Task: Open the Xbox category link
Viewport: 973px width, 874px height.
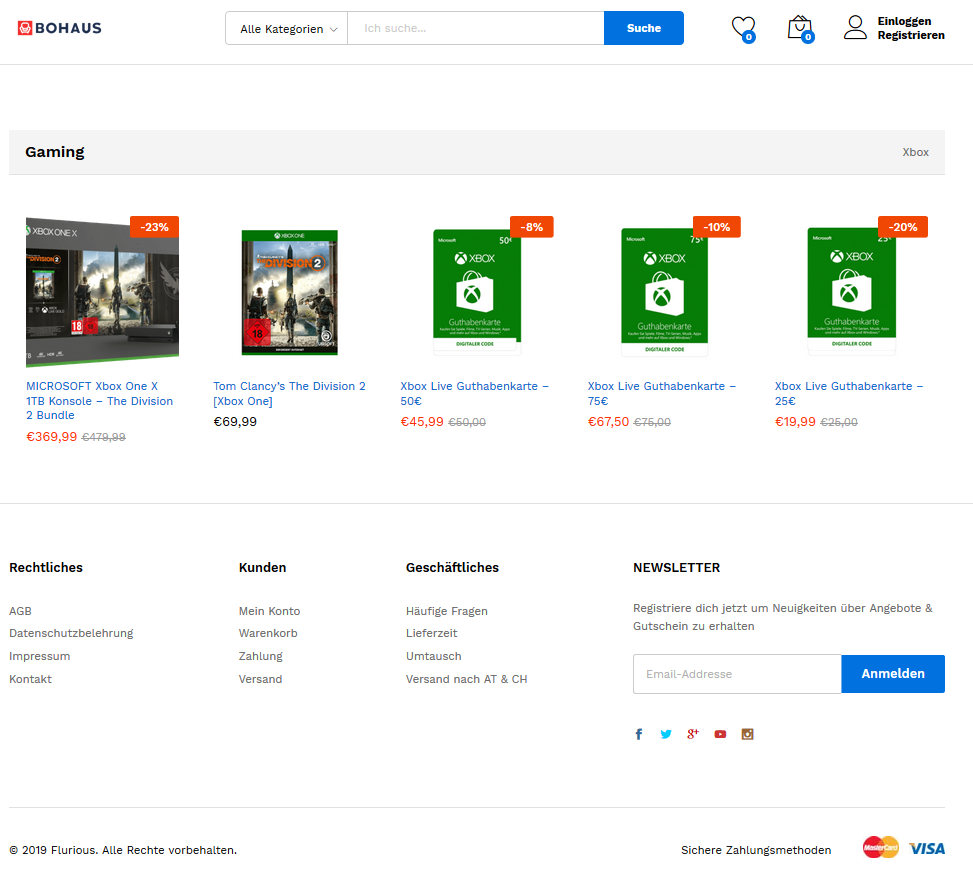Action: click(x=915, y=152)
